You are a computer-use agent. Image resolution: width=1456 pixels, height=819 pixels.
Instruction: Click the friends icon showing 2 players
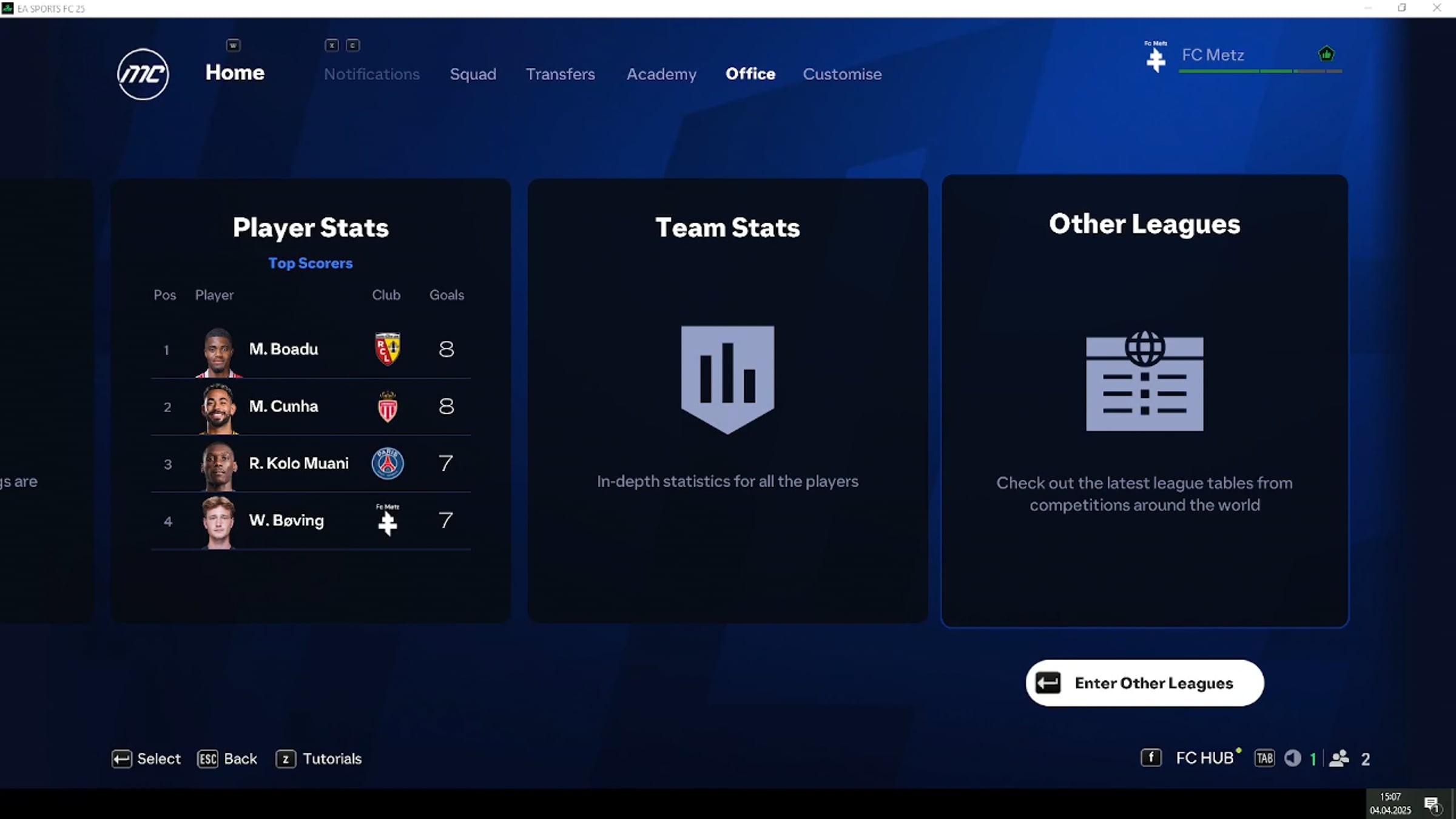pos(1340,758)
